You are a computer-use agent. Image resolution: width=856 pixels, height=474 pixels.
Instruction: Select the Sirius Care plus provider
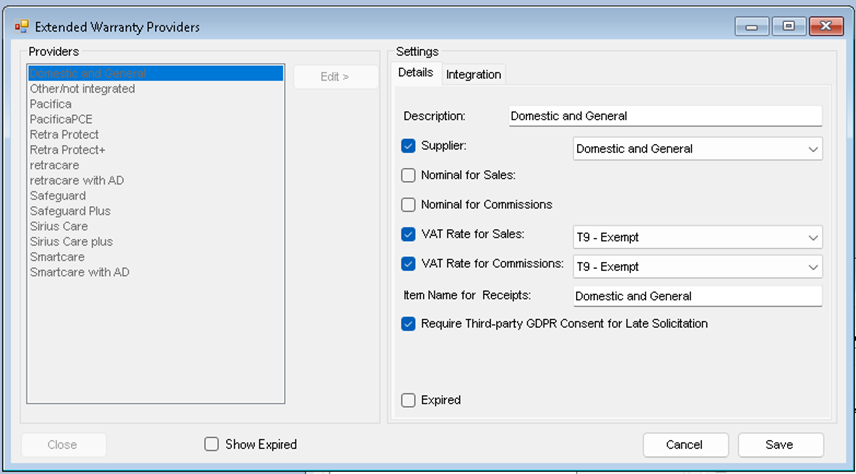156,241
